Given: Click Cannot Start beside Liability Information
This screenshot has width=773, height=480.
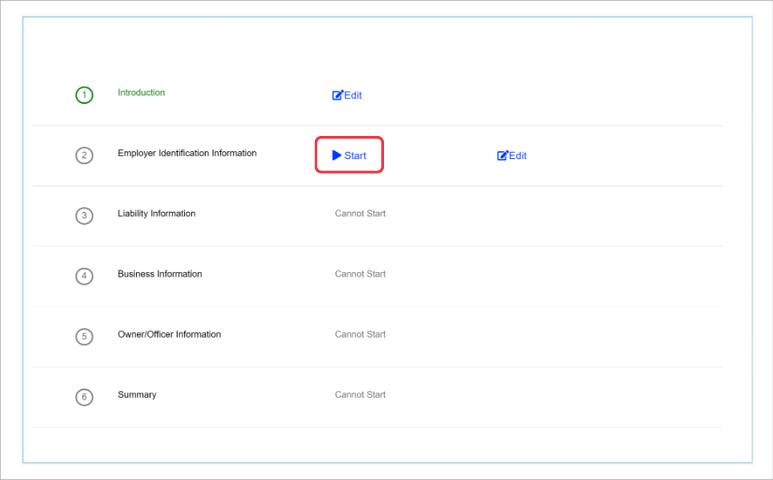Looking at the screenshot, I should 360,214.
